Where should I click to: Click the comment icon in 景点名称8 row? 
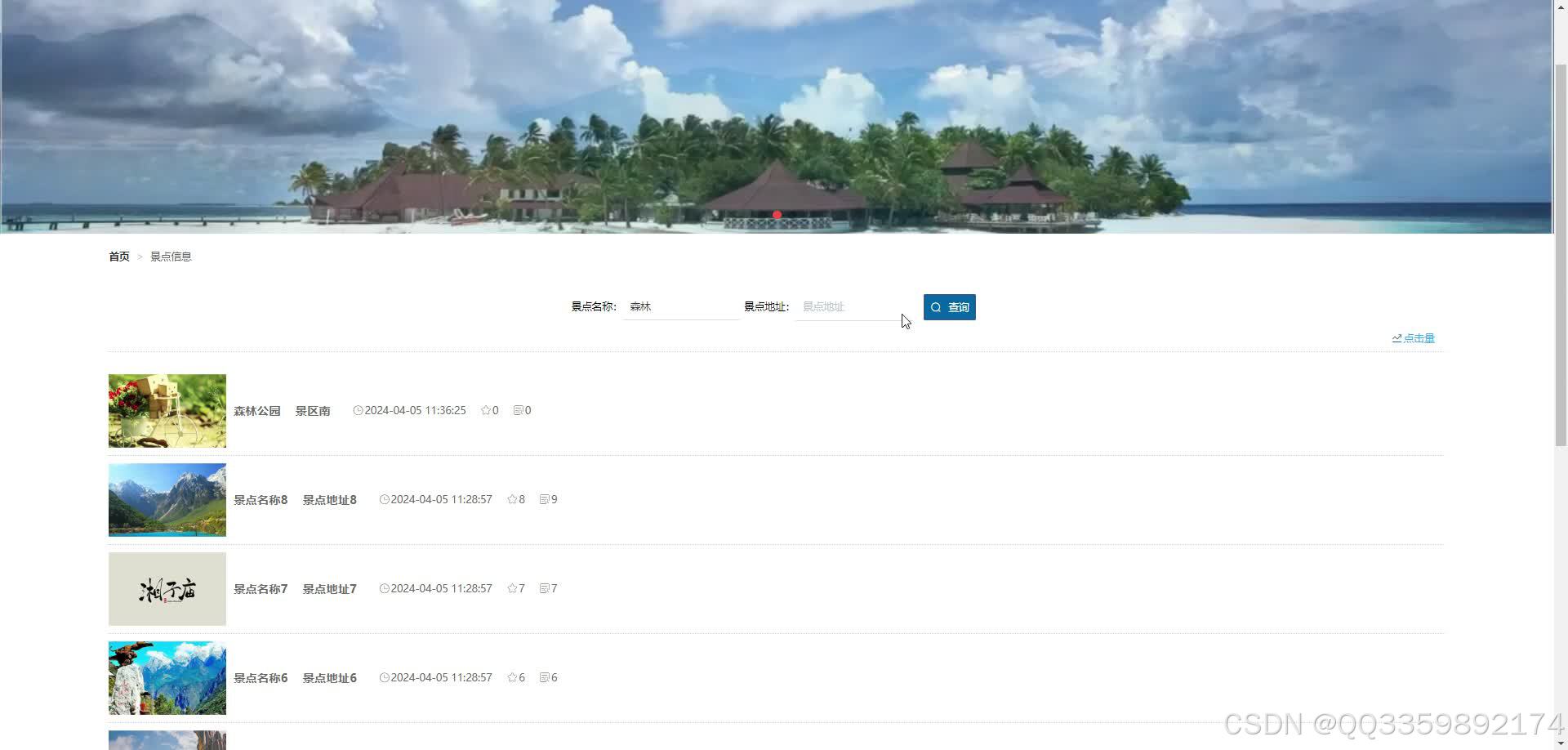[x=544, y=499]
